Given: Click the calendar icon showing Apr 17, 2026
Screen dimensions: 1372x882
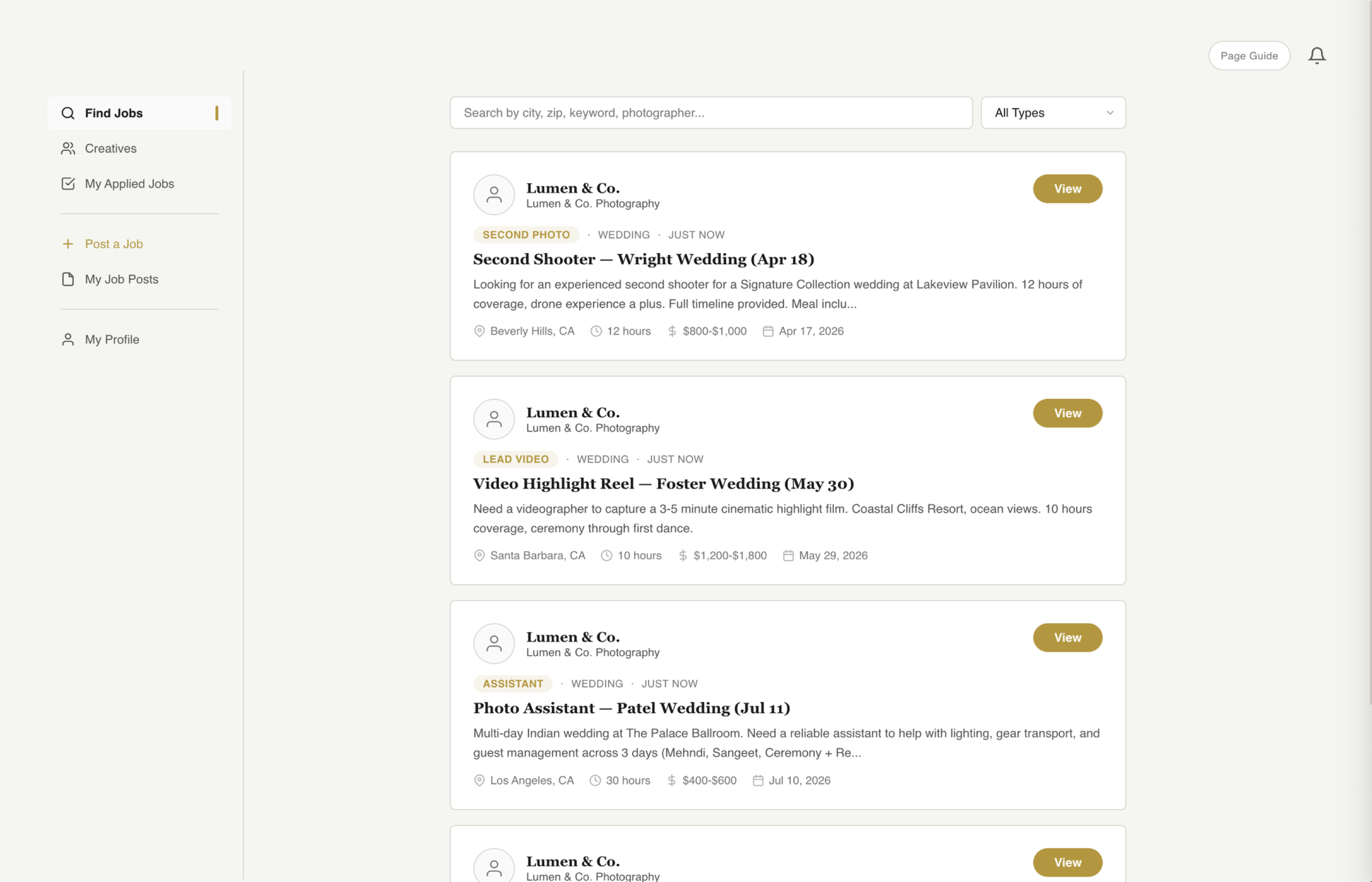Looking at the screenshot, I should coord(768,331).
